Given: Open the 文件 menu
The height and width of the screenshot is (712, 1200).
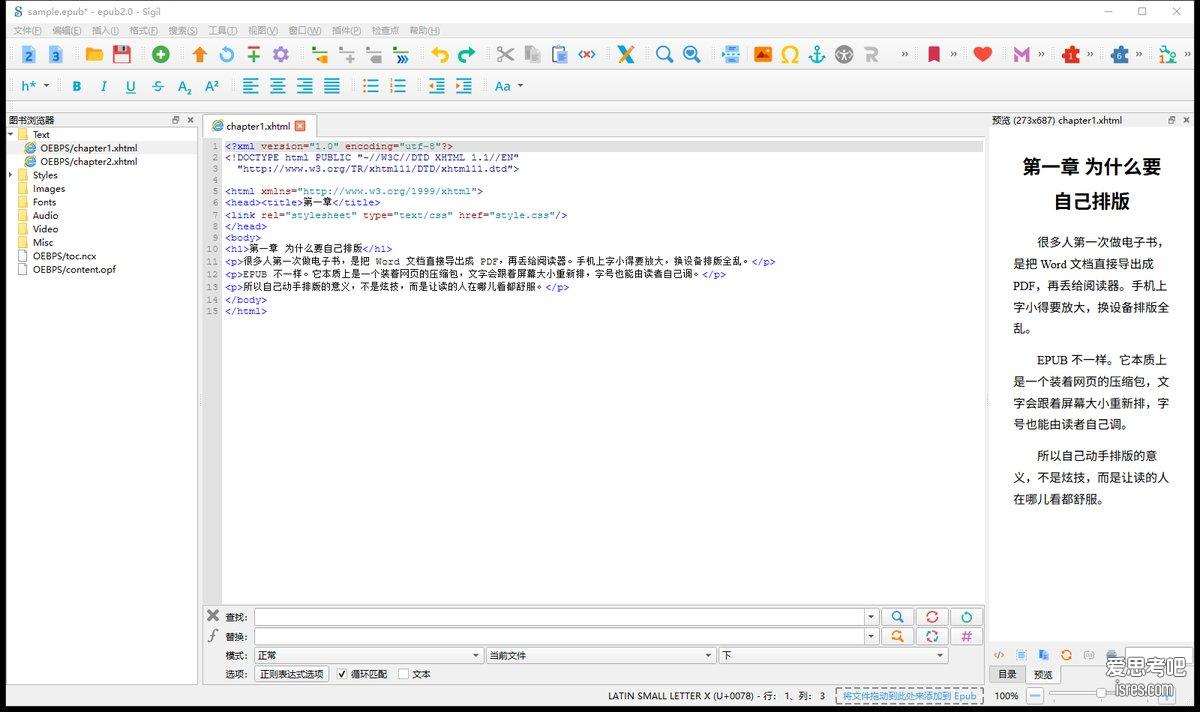Looking at the screenshot, I should pos(27,31).
